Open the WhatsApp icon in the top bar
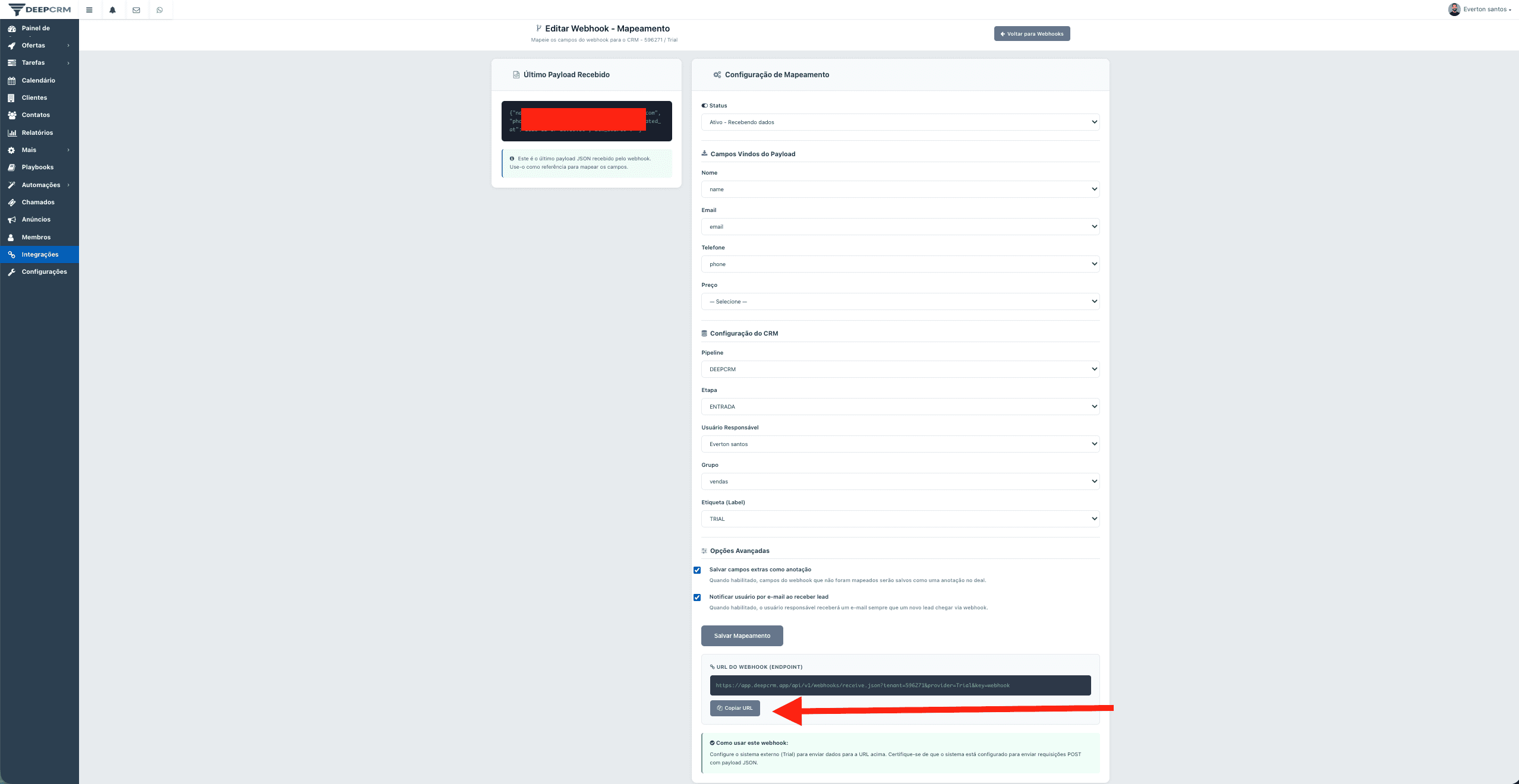 click(159, 10)
